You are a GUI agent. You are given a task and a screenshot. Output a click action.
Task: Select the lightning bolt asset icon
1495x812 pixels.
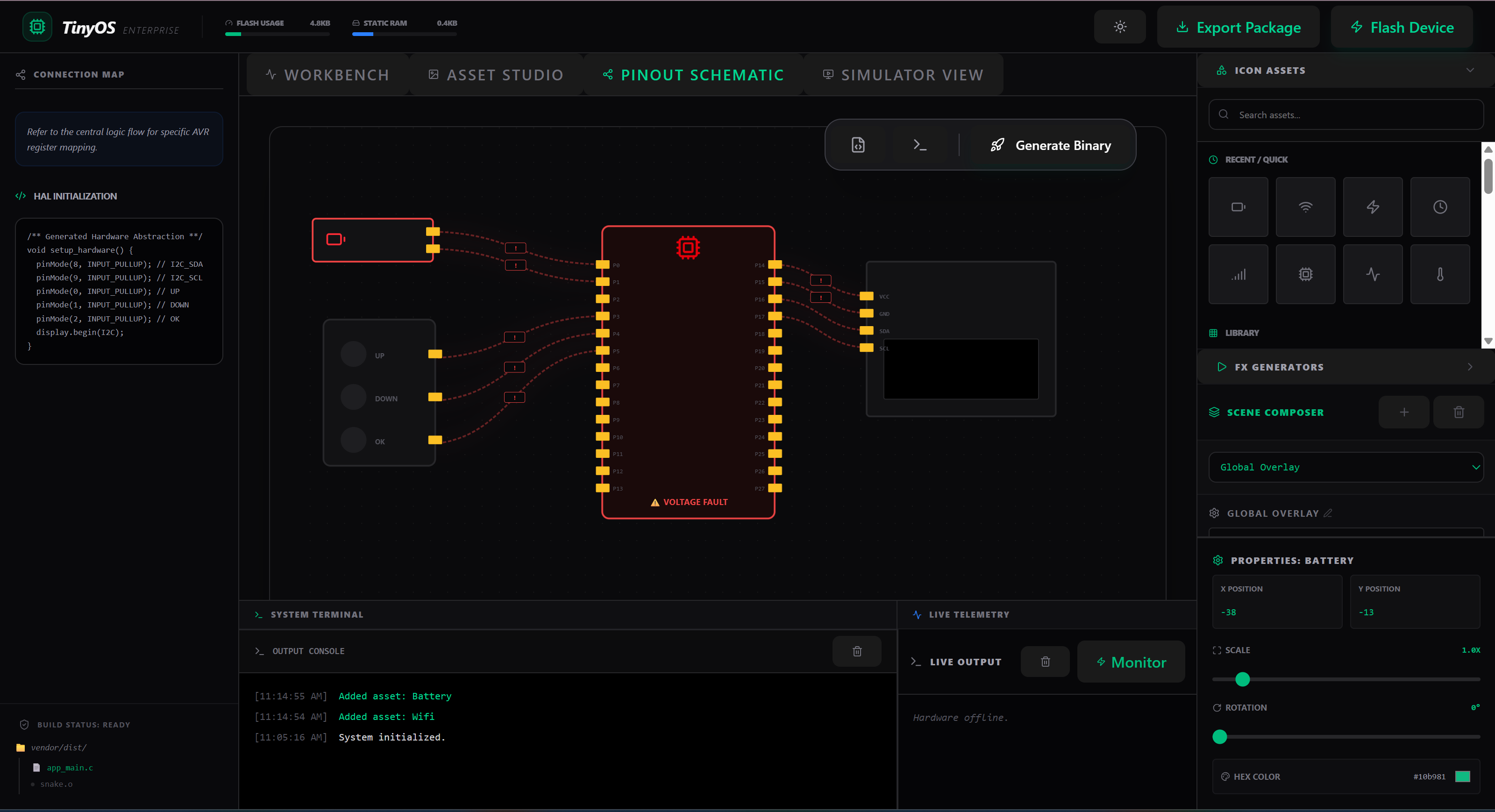click(x=1373, y=207)
